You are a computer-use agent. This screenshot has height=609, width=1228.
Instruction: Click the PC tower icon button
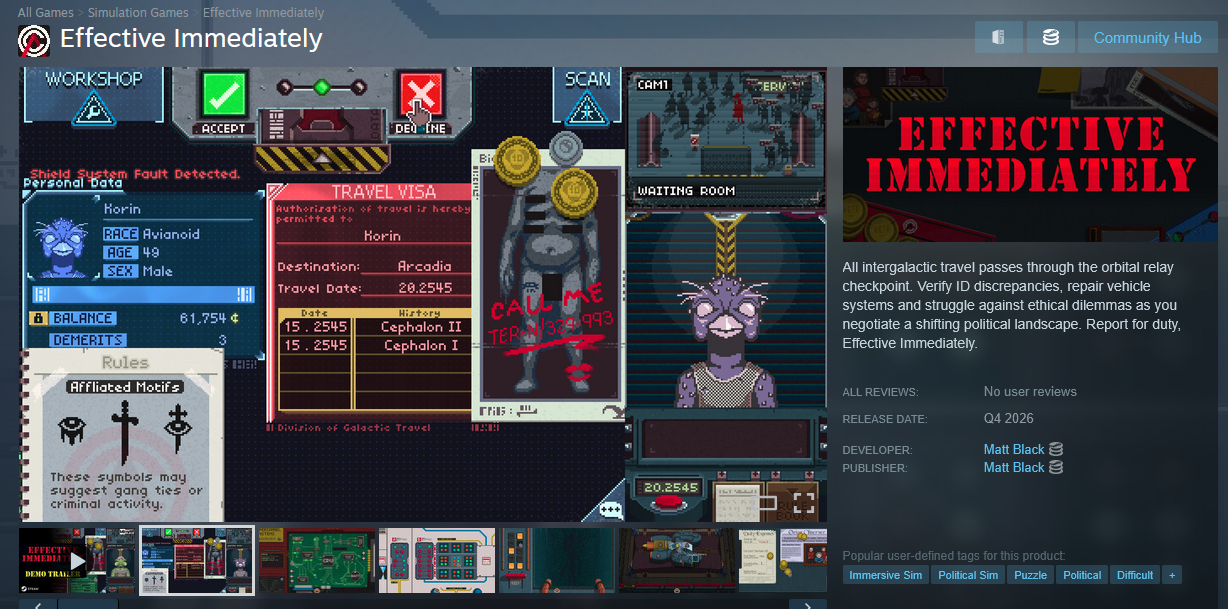(999, 37)
